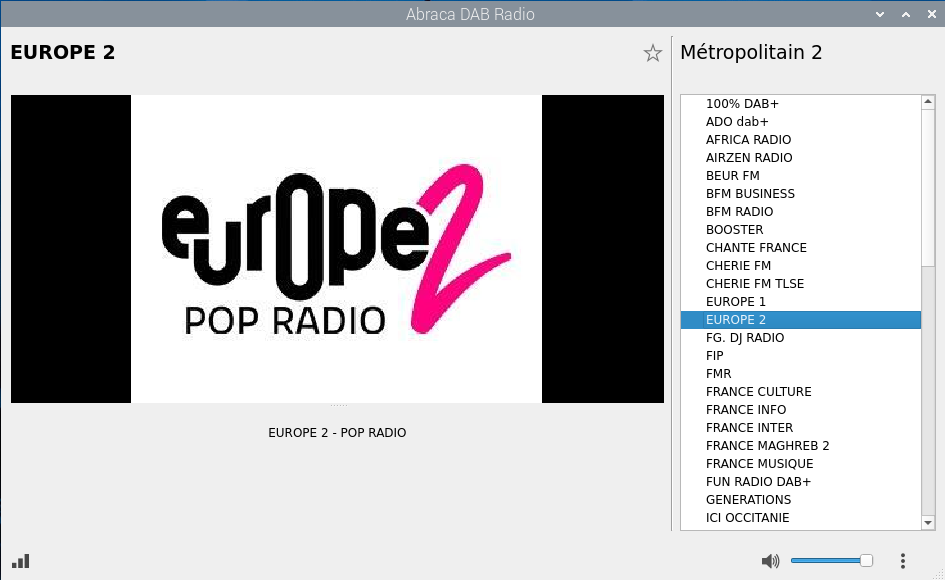Click the Métropolitain 2 ensemble label

tap(751, 53)
